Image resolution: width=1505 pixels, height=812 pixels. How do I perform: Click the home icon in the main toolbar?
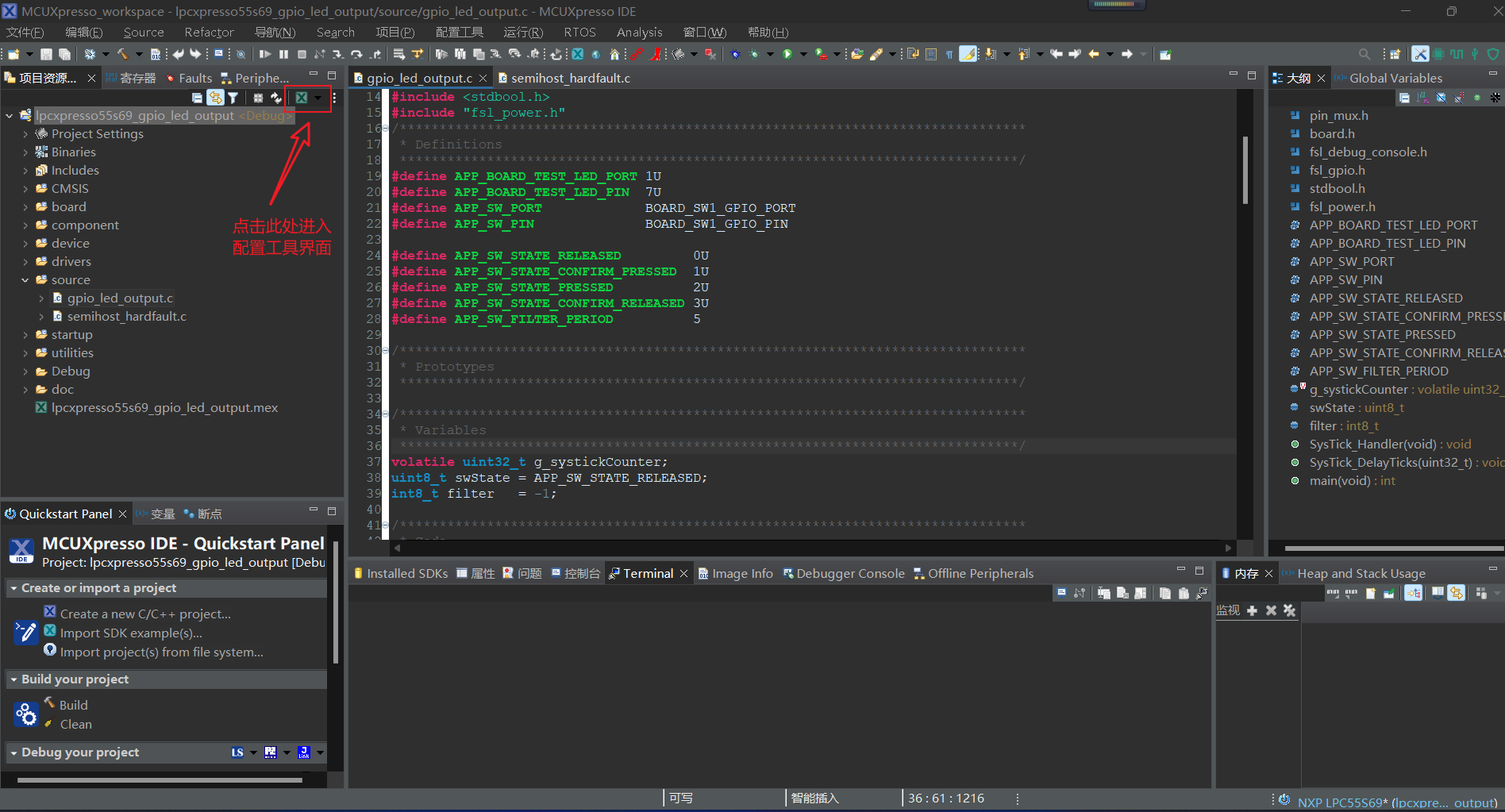[614, 54]
